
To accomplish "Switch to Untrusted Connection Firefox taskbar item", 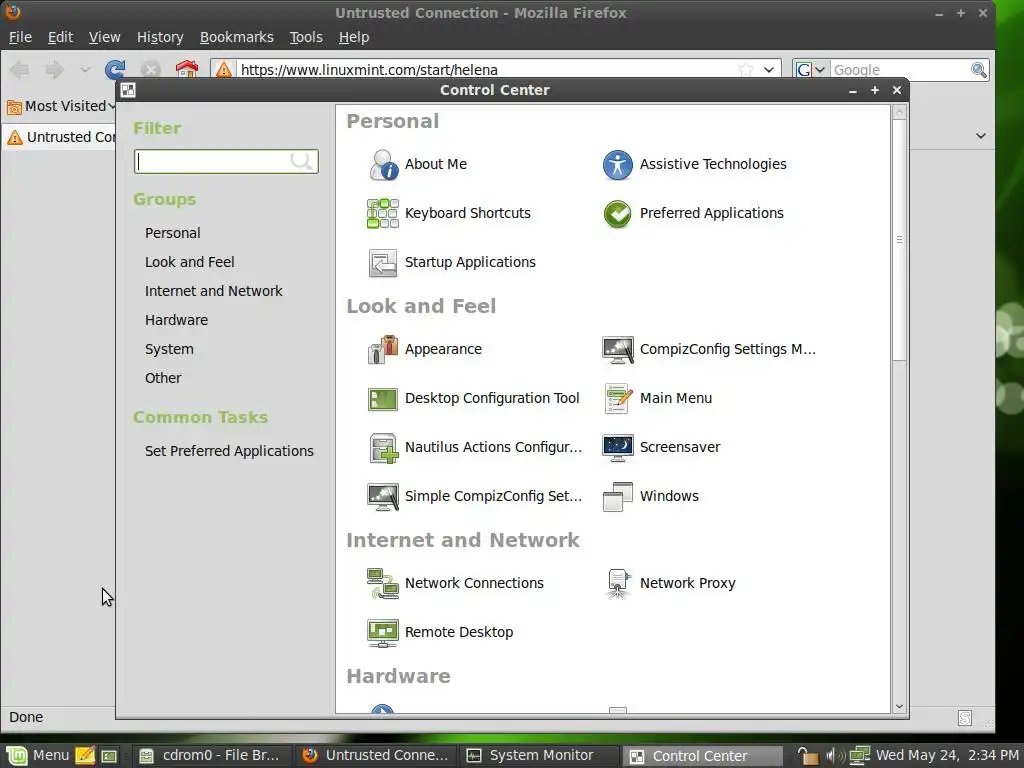I will click(x=375, y=756).
